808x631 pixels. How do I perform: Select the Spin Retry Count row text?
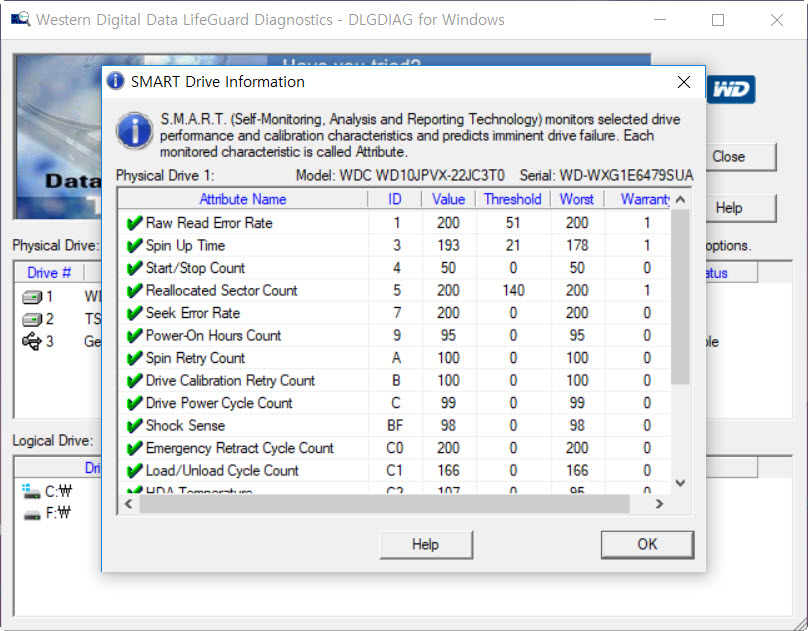[x=195, y=357]
